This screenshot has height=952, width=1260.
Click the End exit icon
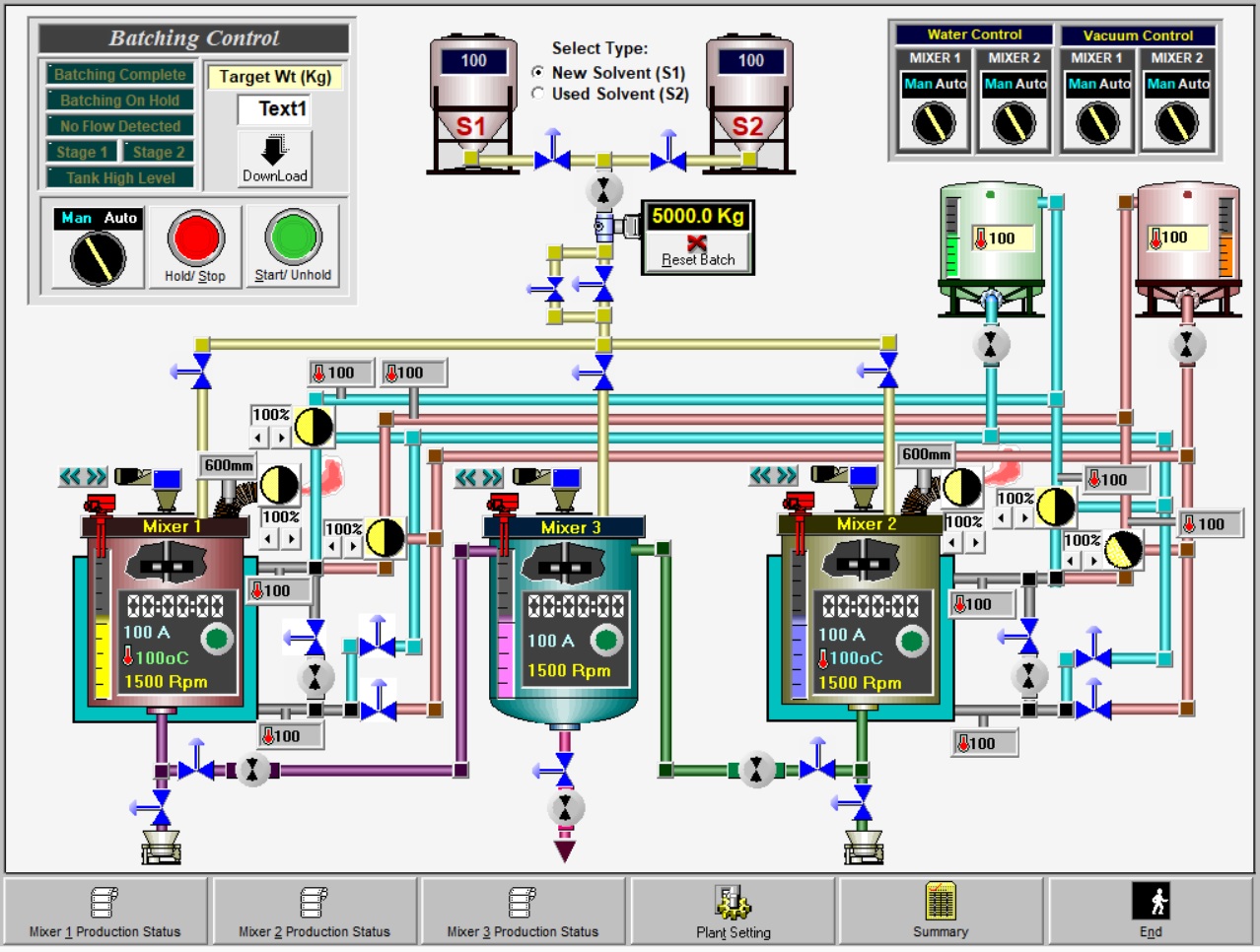[1151, 901]
